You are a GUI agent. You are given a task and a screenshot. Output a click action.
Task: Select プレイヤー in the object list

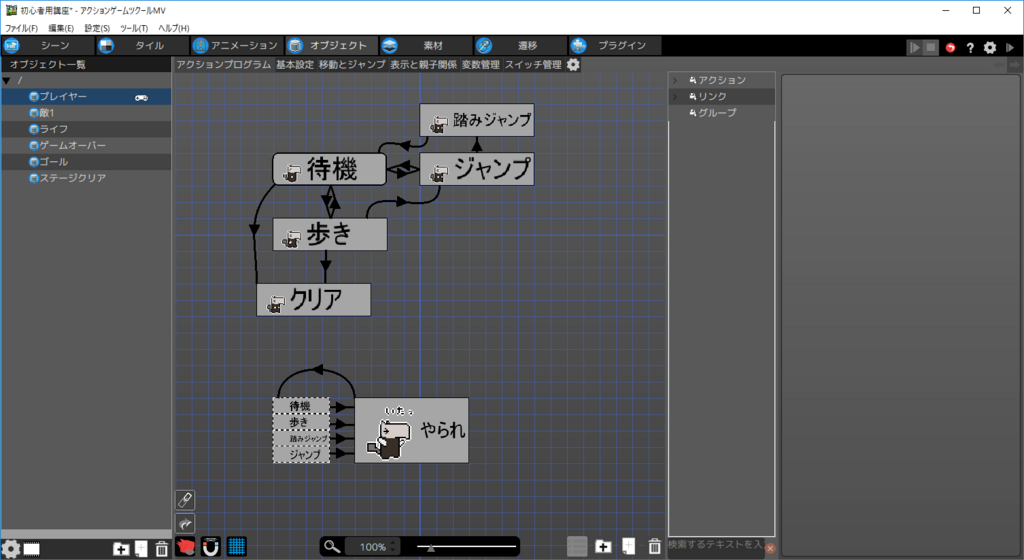86,97
